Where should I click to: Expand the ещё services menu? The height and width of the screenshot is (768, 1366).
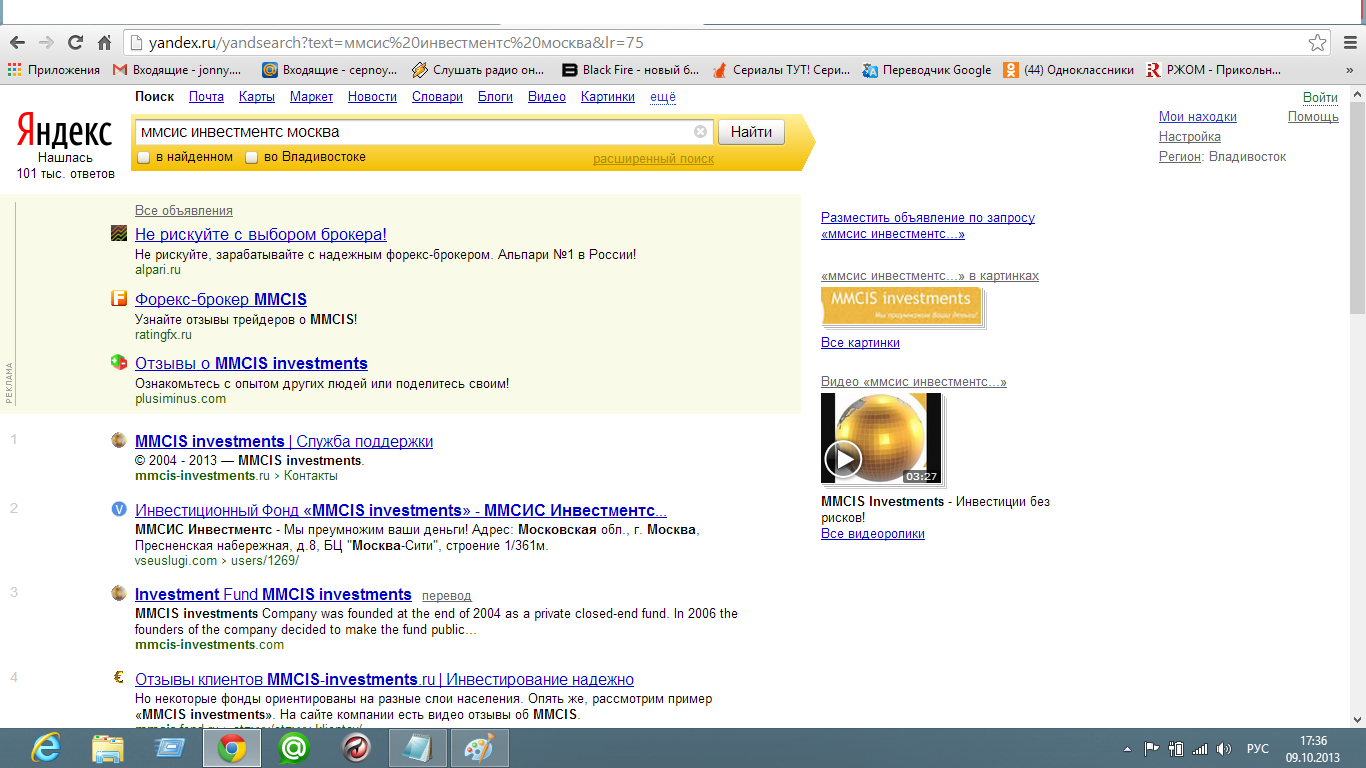click(x=663, y=97)
